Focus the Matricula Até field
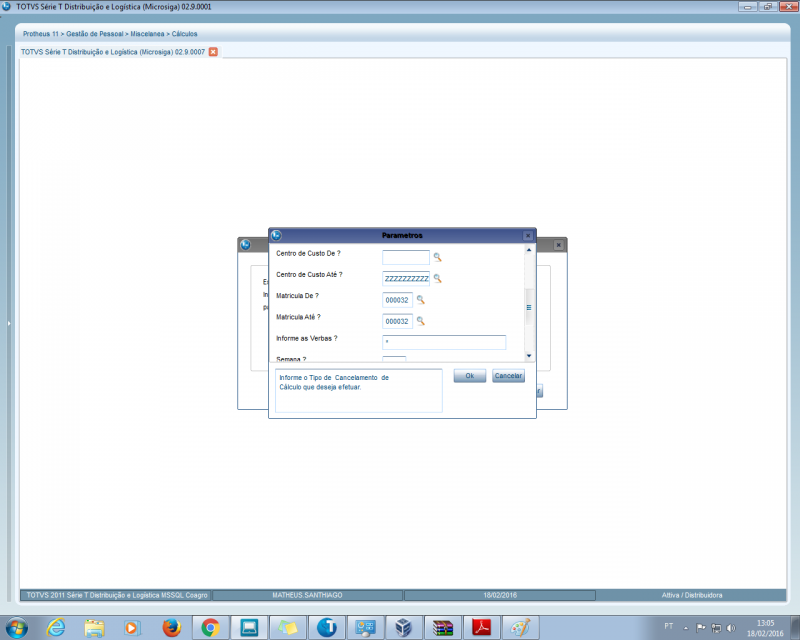The width and height of the screenshot is (800, 640). click(397, 321)
